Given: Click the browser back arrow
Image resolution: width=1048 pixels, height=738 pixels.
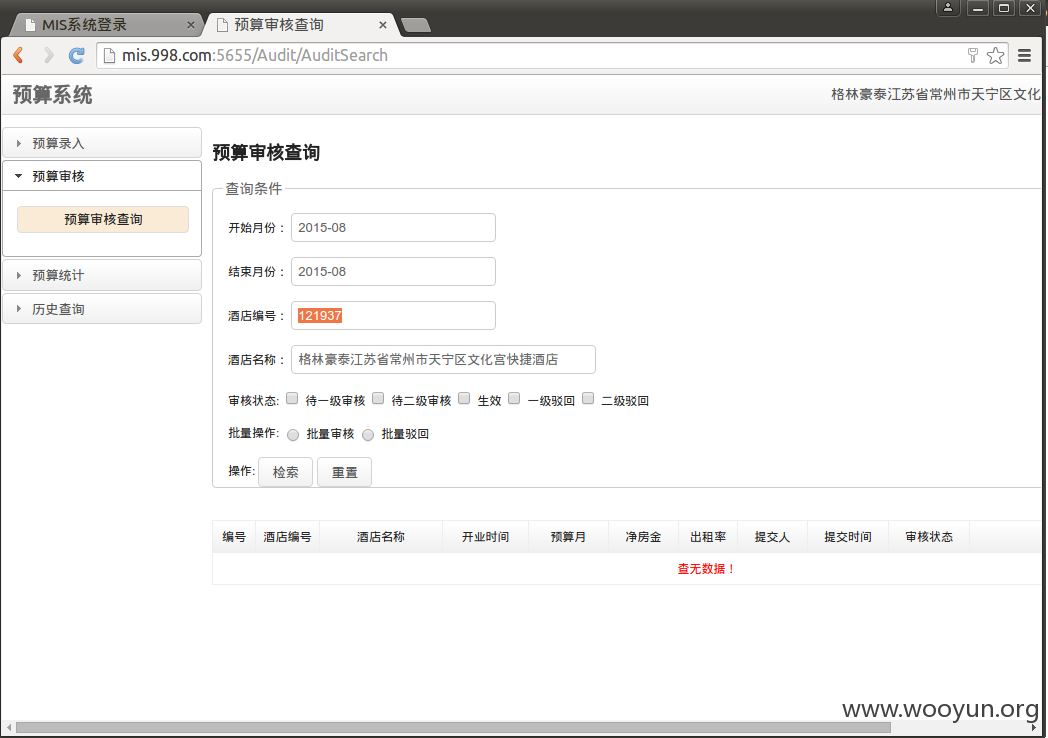Looking at the screenshot, I should point(19,55).
